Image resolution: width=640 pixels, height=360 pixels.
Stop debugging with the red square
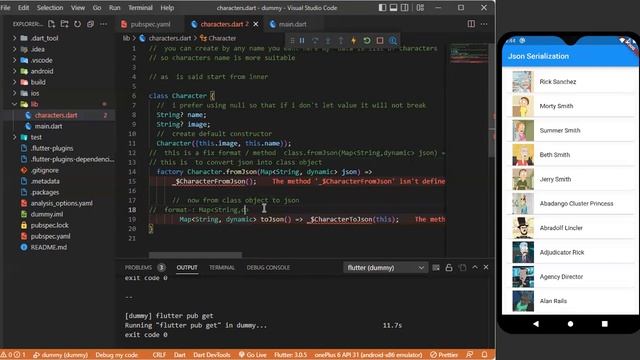point(380,40)
